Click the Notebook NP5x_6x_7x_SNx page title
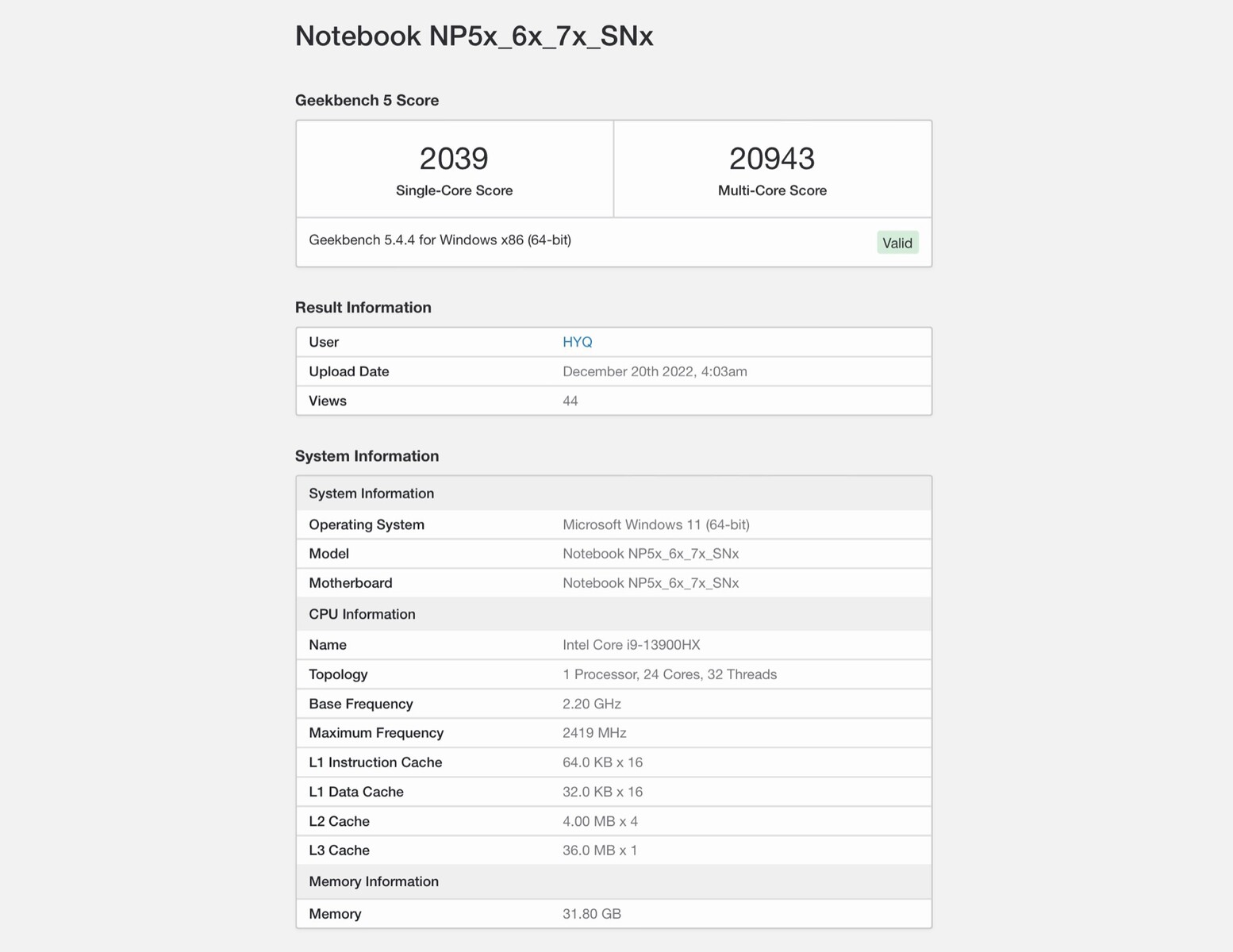1233x952 pixels. (x=474, y=36)
